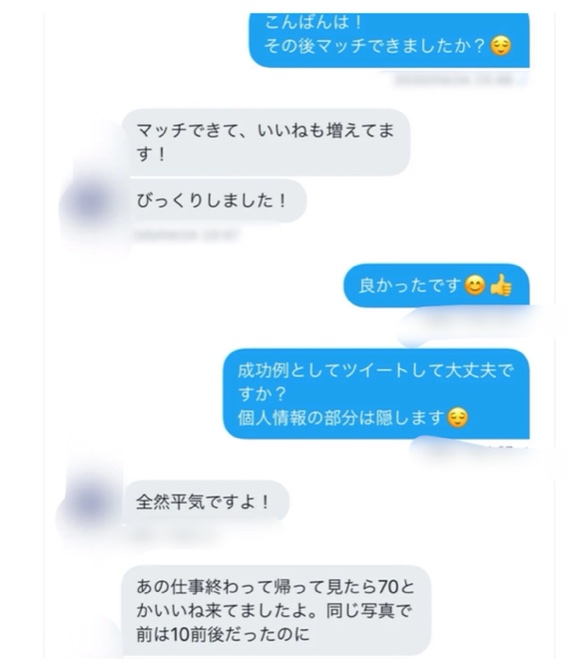Click the relieved-face emoji after マッチできましたか?
Viewport: 586px width, 670px height.
tap(501, 46)
